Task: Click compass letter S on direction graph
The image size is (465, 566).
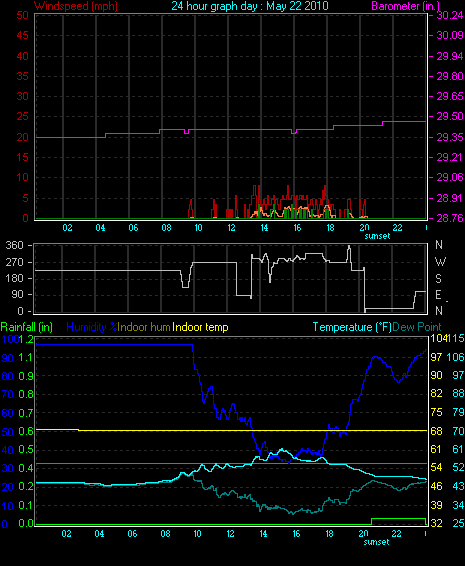Action: coord(438,278)
